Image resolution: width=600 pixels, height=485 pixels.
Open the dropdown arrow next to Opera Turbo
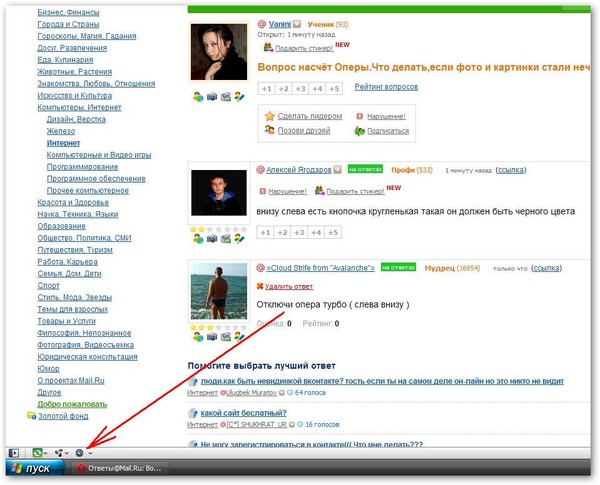pos(90,454)
